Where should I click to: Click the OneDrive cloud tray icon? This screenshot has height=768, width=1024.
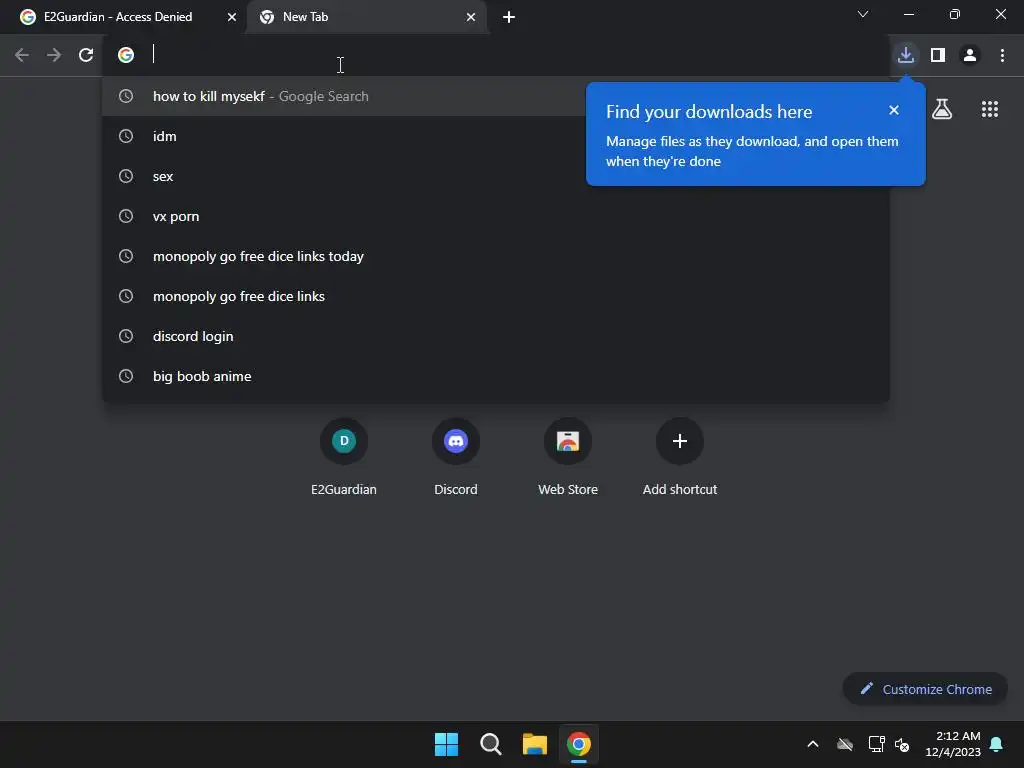pyautogui.click(x=845, y=744)
